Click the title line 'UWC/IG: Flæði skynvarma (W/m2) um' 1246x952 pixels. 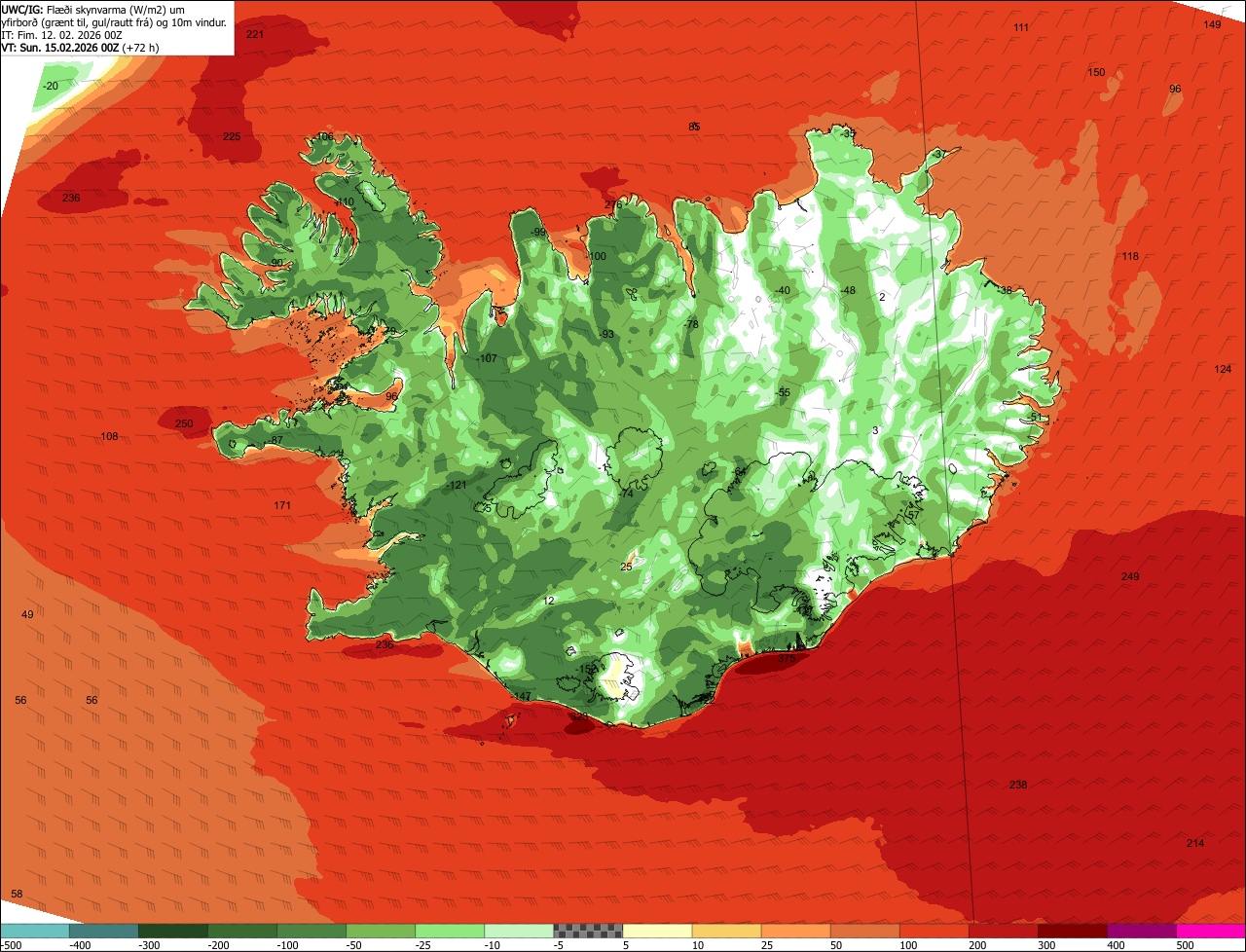pos(93,9)
